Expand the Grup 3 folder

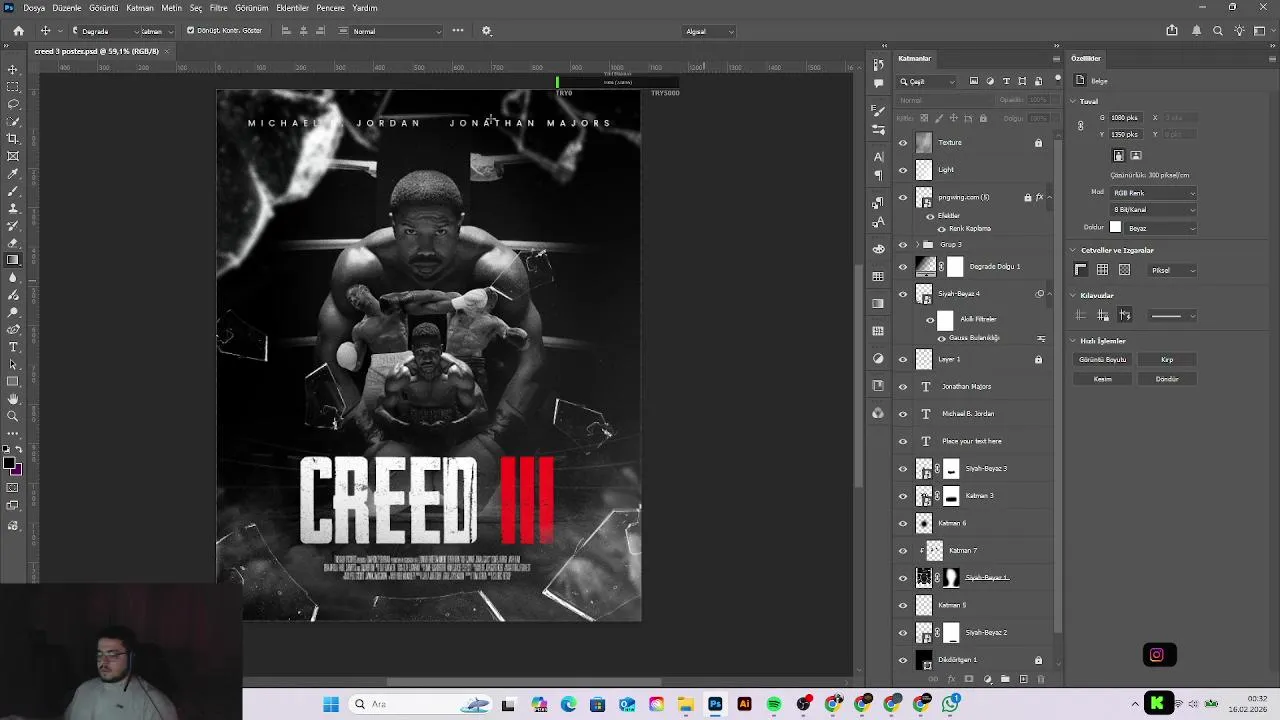point(917,245)
